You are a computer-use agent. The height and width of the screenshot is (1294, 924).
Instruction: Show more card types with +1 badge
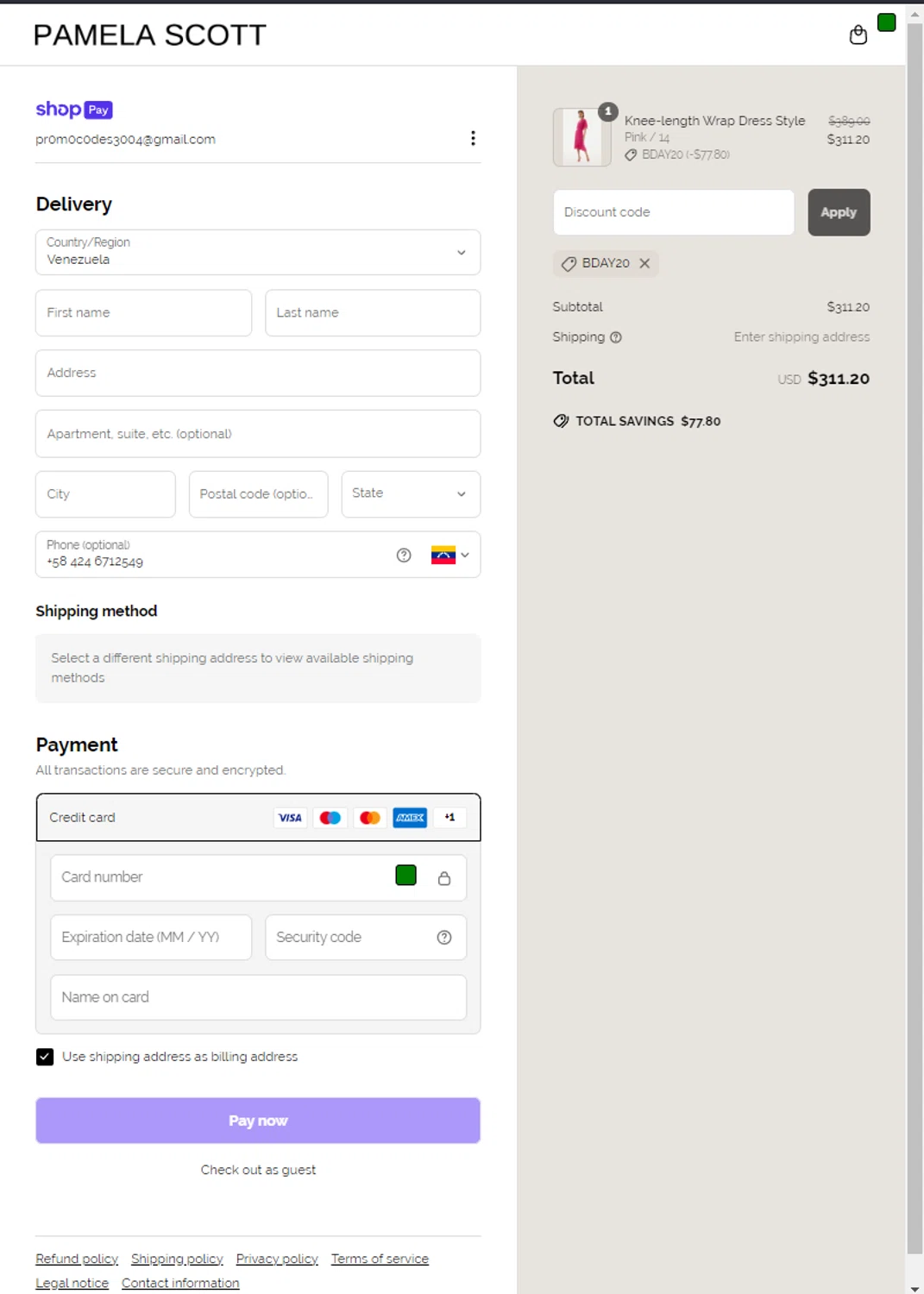coord(450,818)
